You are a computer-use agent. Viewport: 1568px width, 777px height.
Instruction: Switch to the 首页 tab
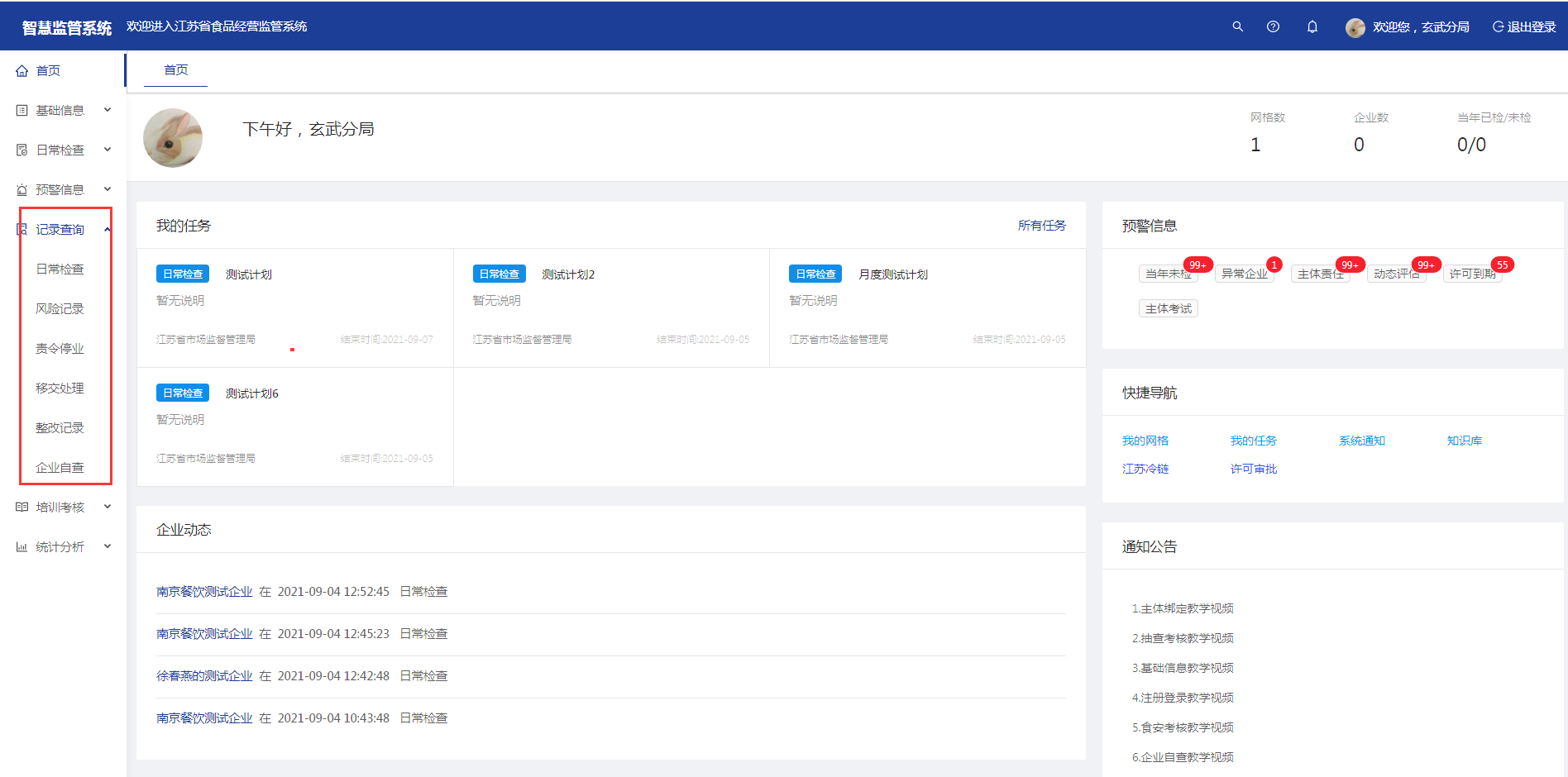point(175,70)
